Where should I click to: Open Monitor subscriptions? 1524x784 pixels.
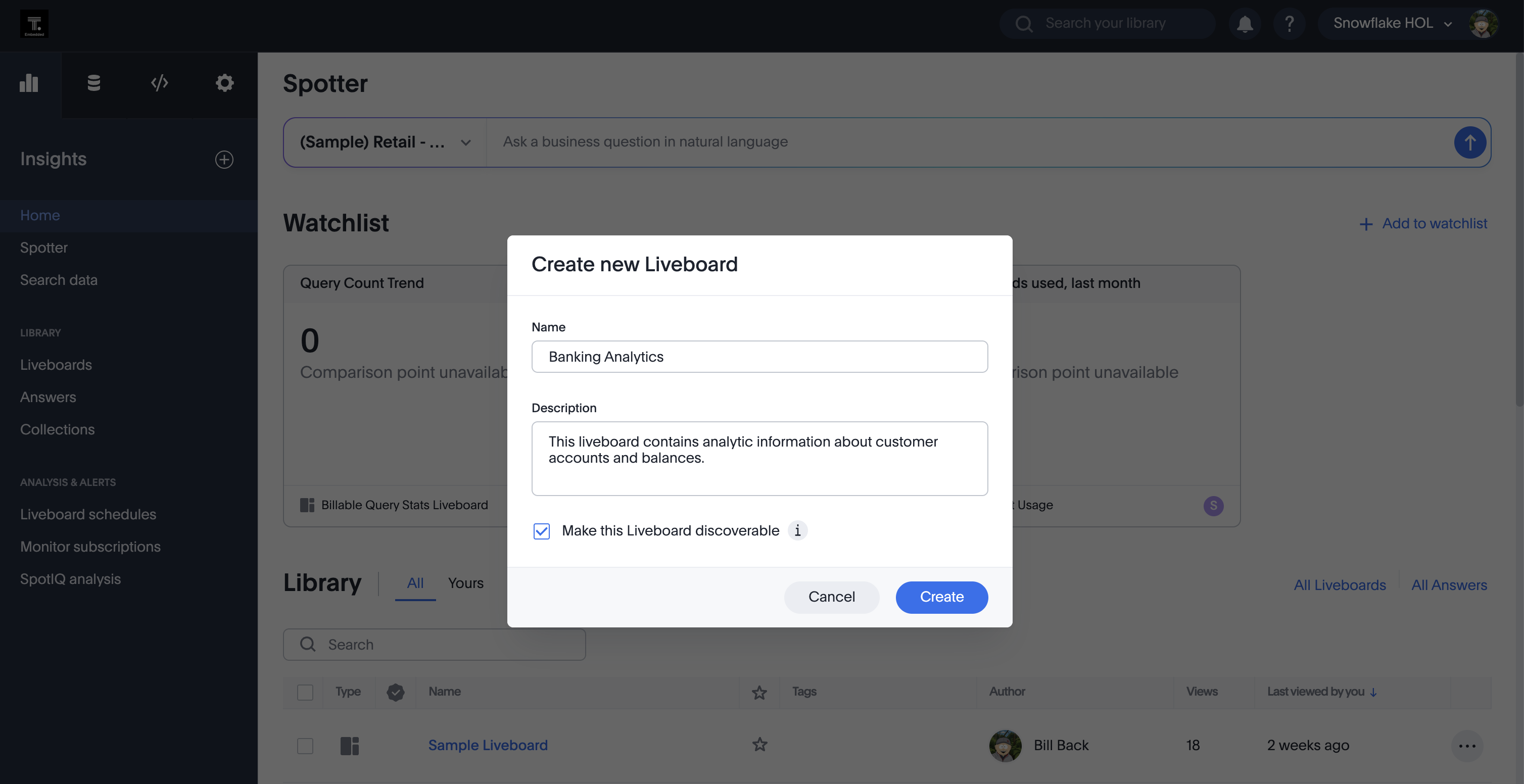90,547
